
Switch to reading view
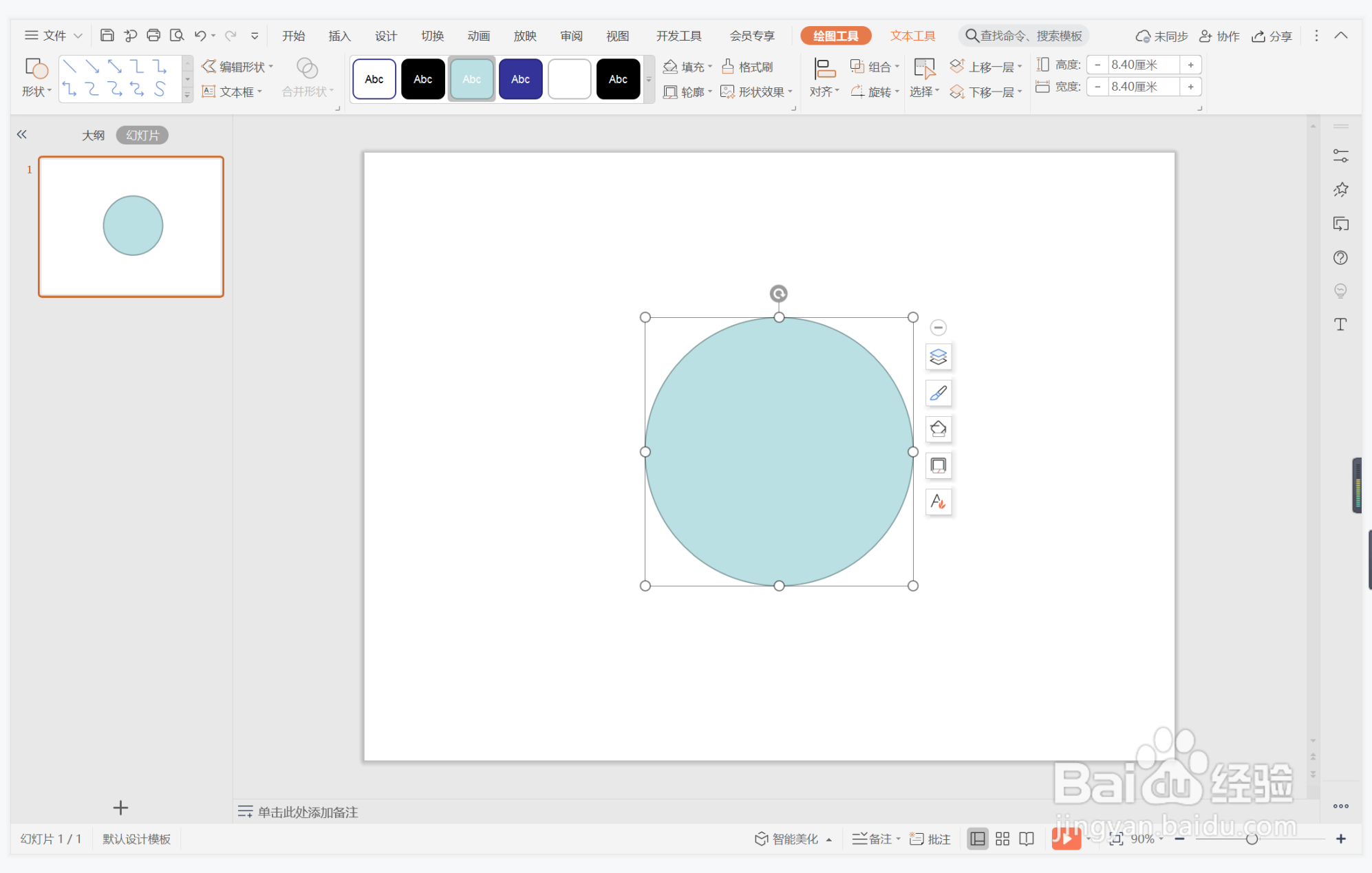coord(1027,839)
